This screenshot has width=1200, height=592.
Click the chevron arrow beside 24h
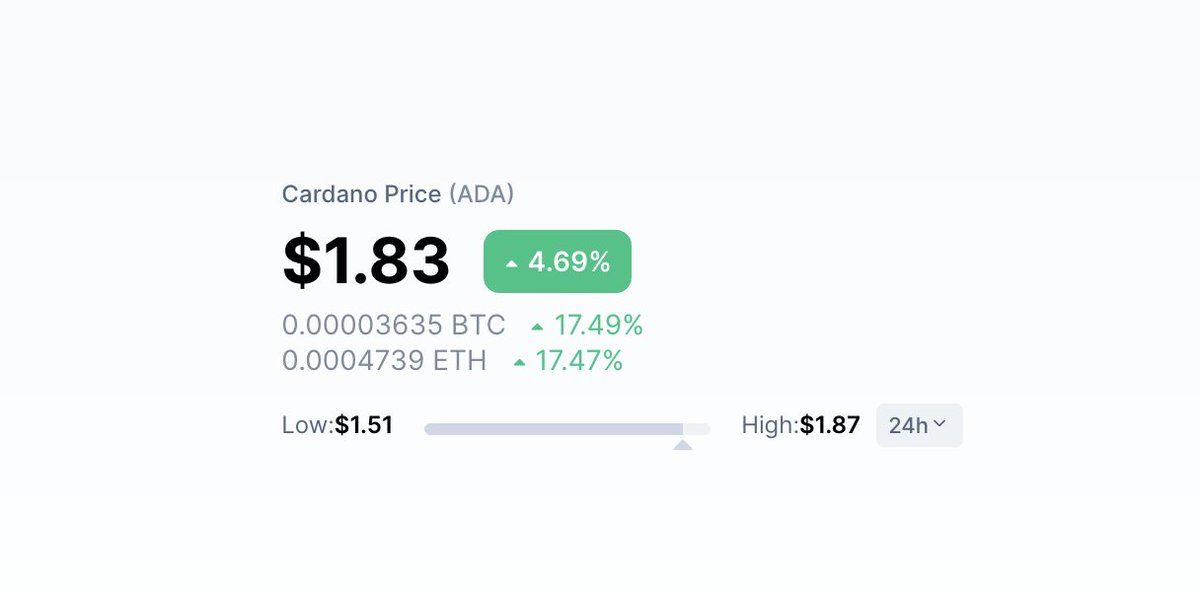coord(939,425)
